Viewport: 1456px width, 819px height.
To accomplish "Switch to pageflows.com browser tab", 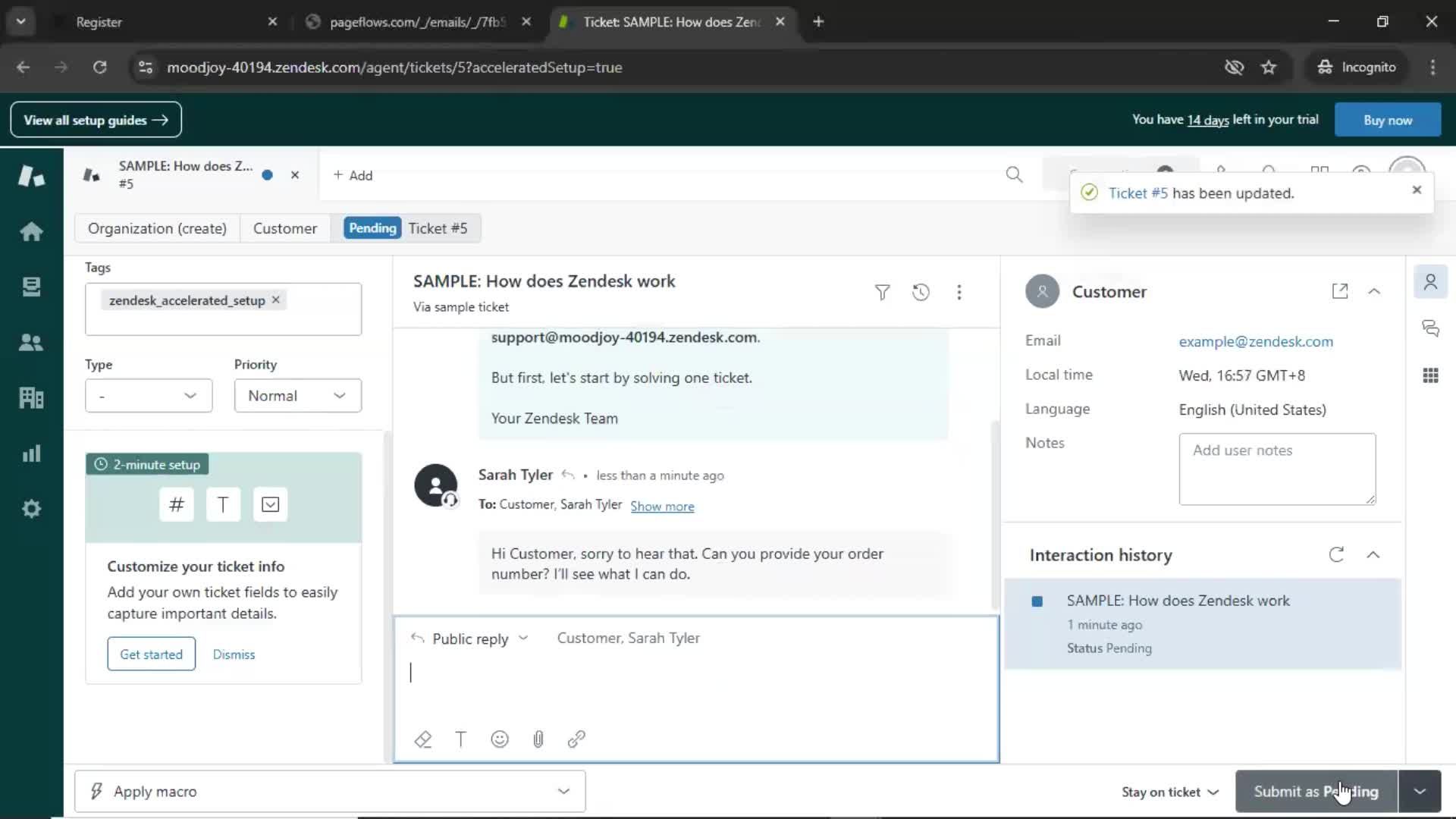I will click(x=417, y=22).
